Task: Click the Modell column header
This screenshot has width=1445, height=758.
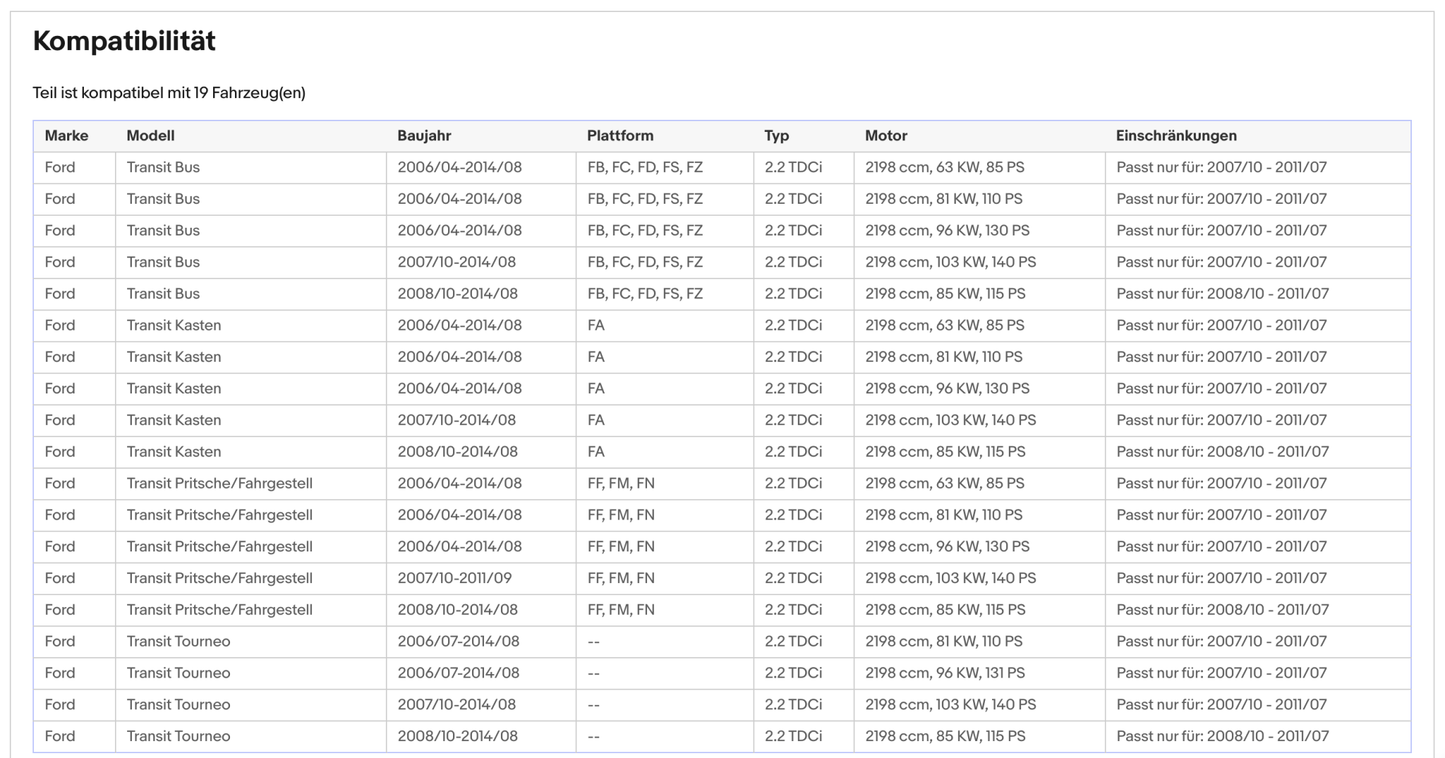Action: click(150, 136)
